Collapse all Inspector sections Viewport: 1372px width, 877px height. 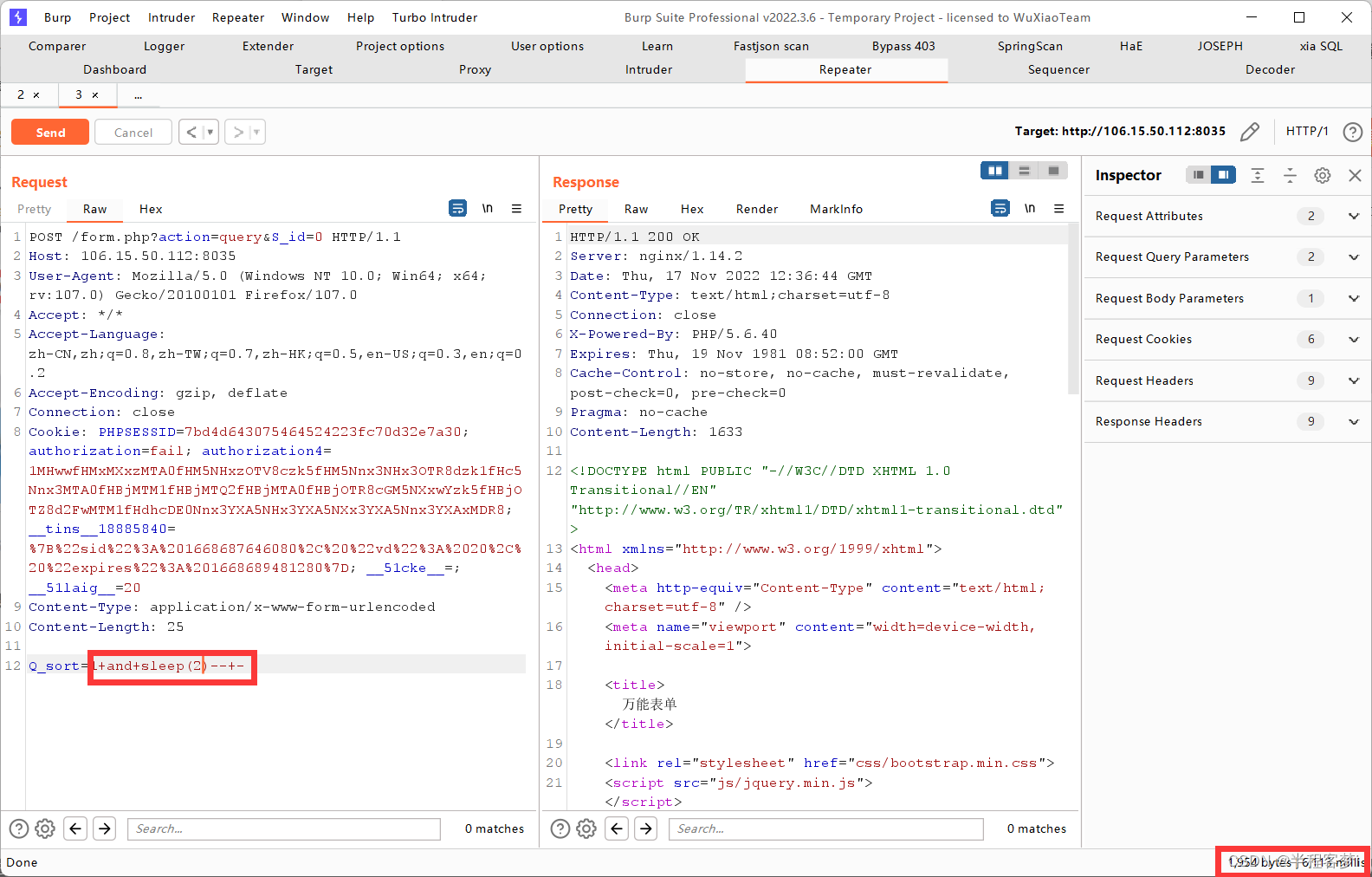(1290, 175)
